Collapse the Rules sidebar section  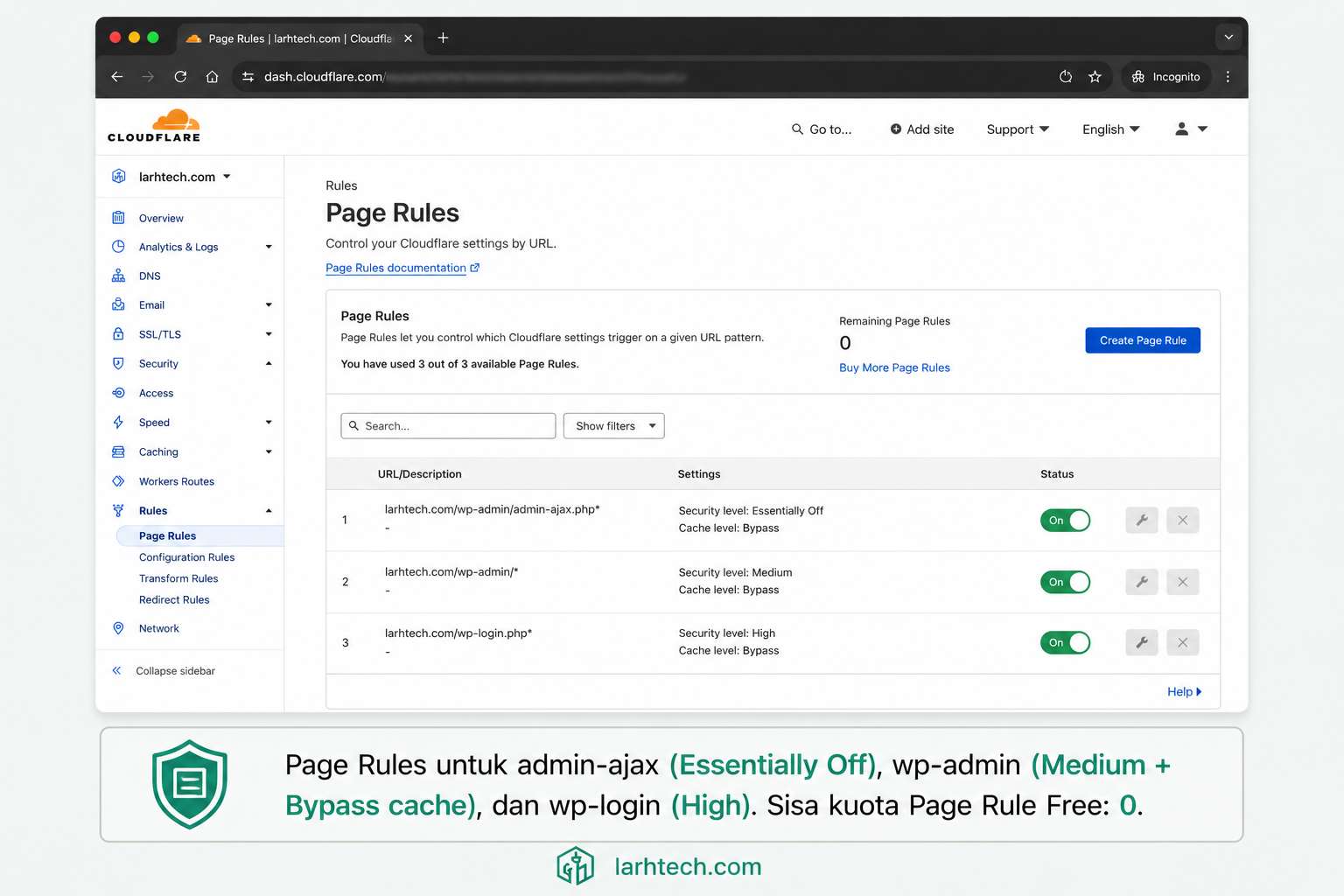click(x=269, y=510)
